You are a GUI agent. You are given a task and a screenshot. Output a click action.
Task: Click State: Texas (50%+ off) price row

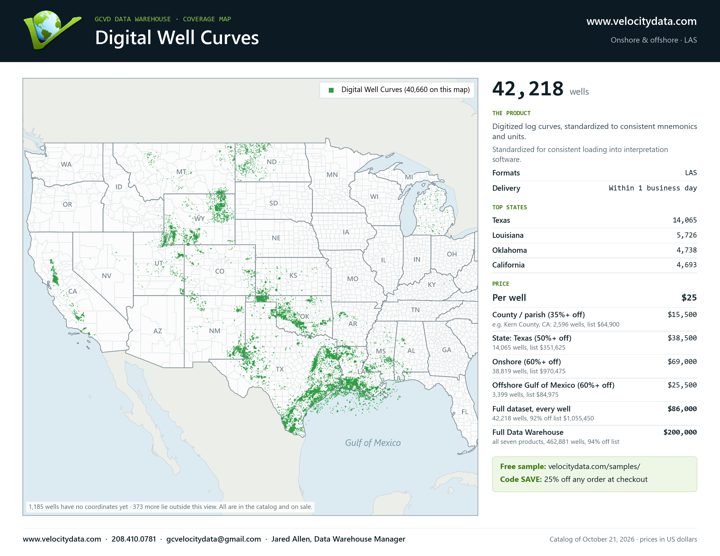click(594, 343)
